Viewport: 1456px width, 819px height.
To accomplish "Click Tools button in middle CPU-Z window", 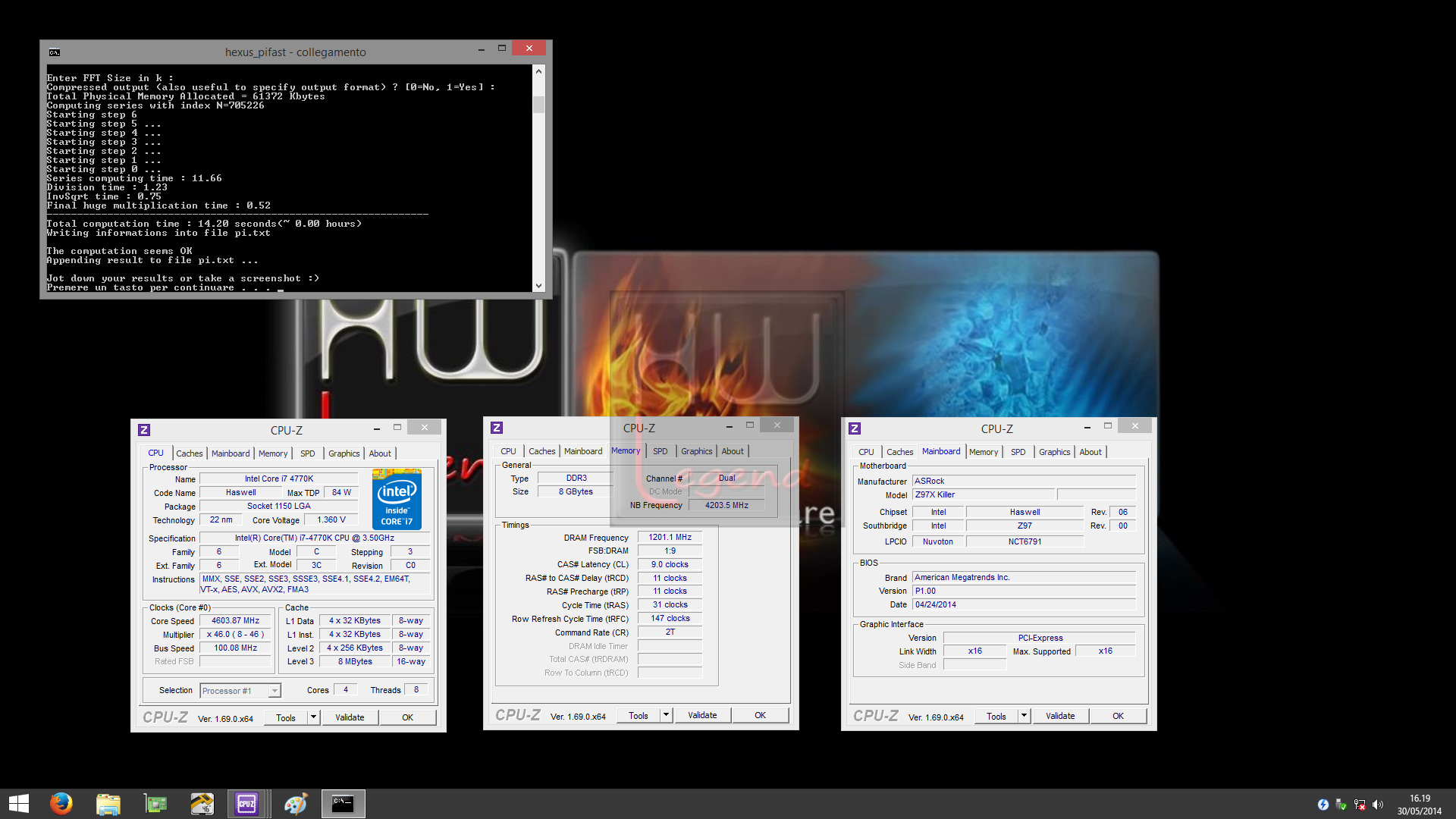I will pos(639,715).
